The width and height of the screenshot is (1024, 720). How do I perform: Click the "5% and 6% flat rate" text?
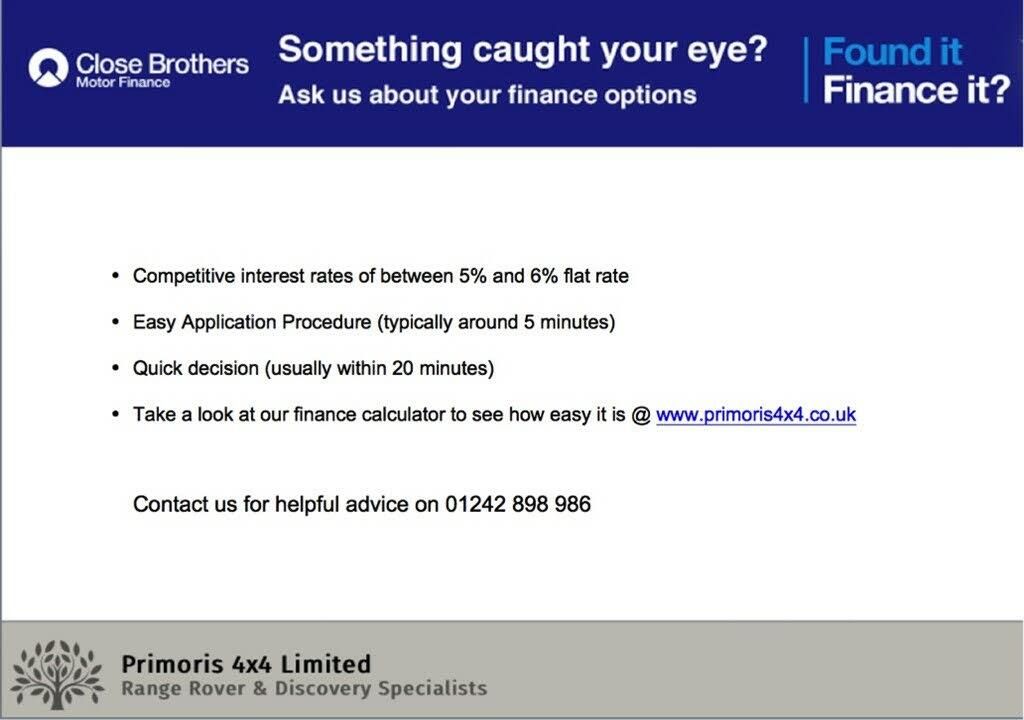pos(543,276)
